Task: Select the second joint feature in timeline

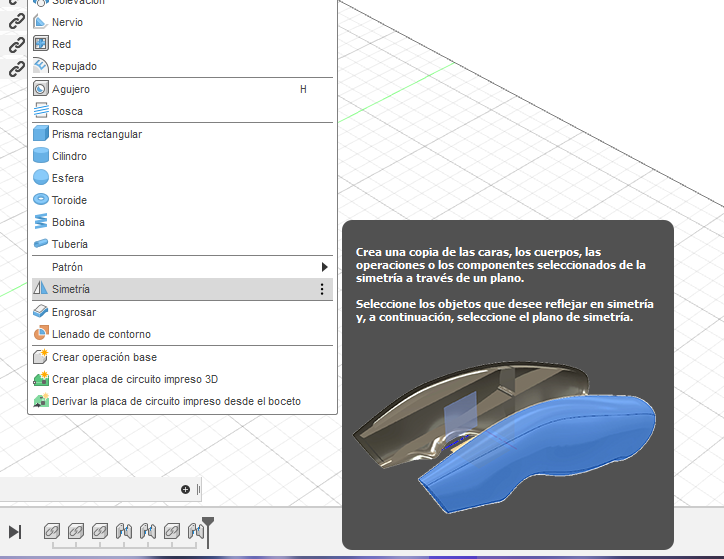Action: click(76, 531)
